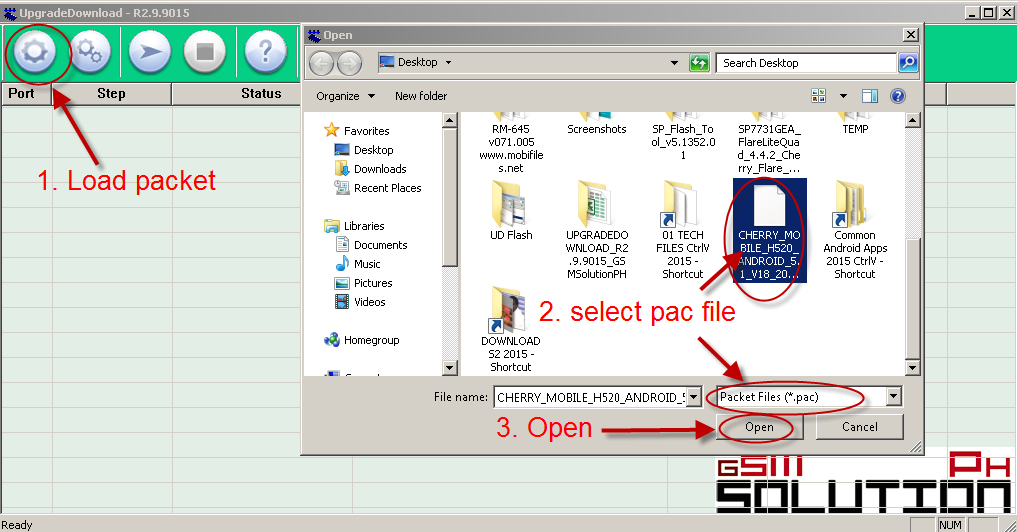Open the dialog Help icon
This screenshot has height=532, width=1018.
[898, 96]
